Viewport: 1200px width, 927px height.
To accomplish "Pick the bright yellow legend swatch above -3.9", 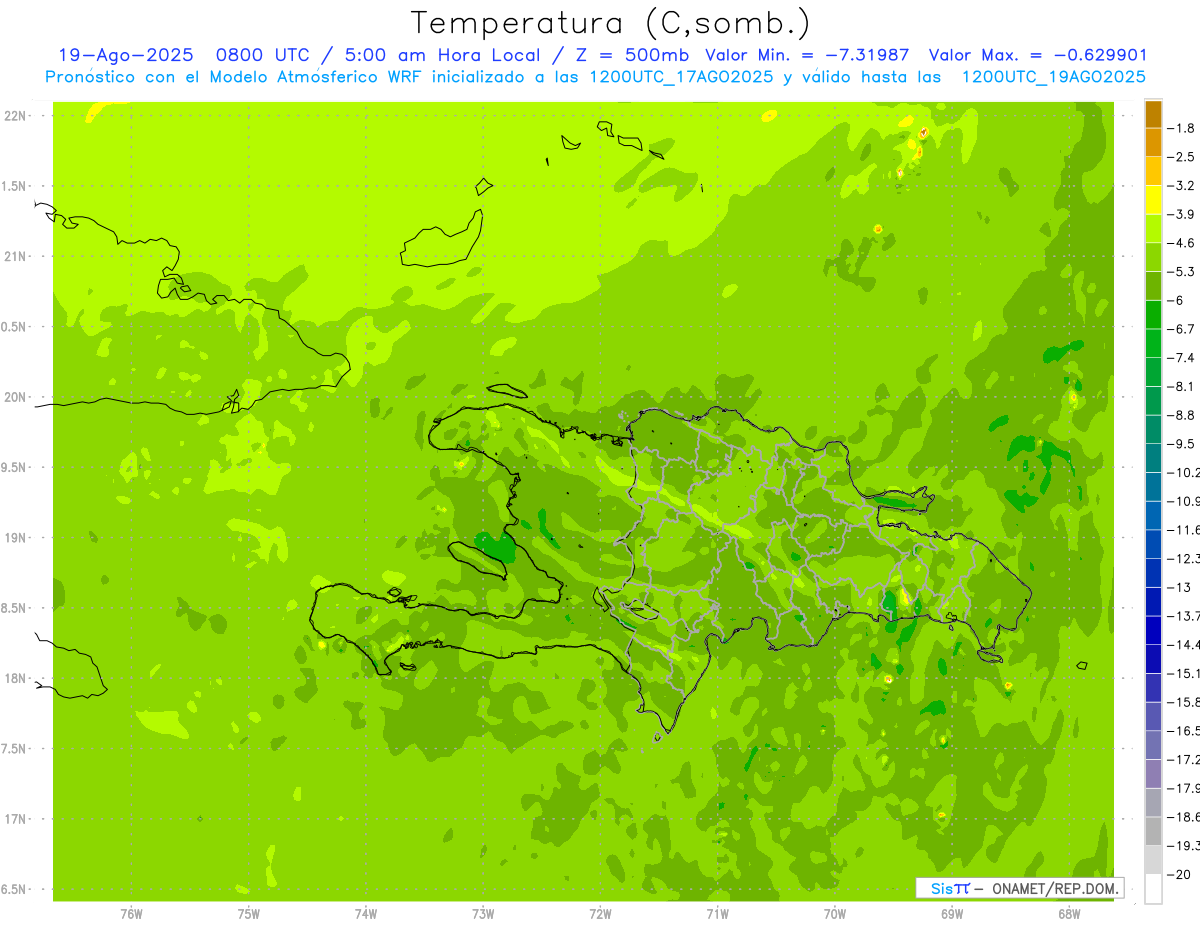I will [1153, 200].
